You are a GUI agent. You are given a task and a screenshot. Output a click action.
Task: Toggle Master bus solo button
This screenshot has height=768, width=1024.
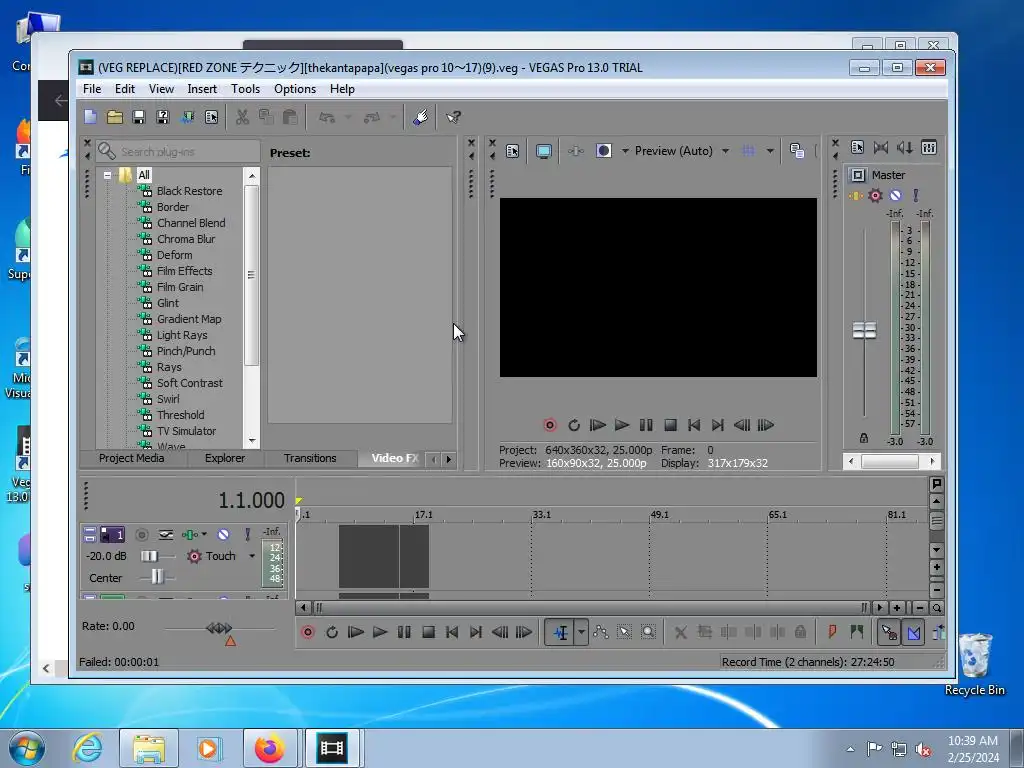click(x=916, y=195)
